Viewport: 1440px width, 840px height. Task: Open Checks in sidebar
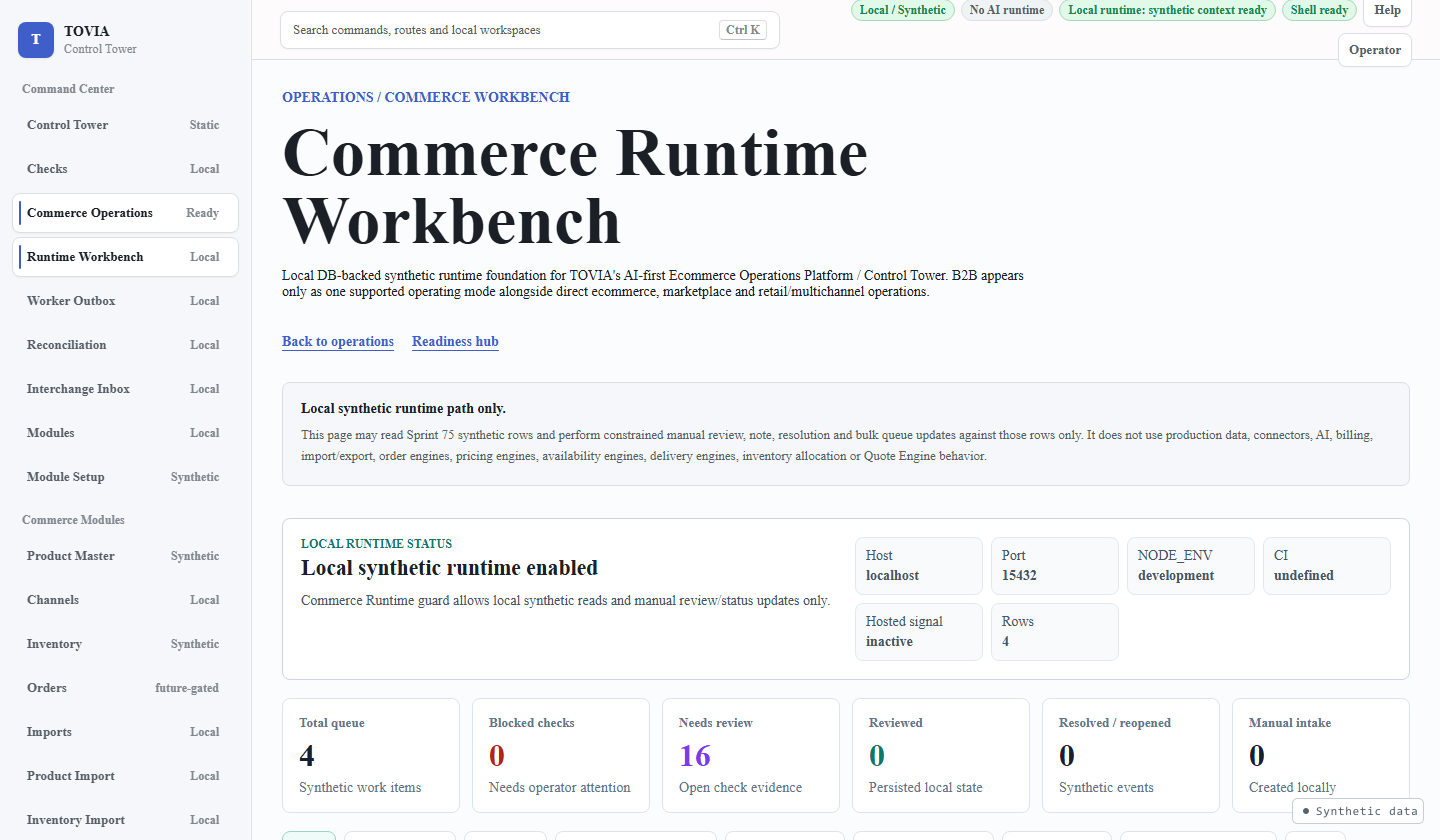(125, 169)
